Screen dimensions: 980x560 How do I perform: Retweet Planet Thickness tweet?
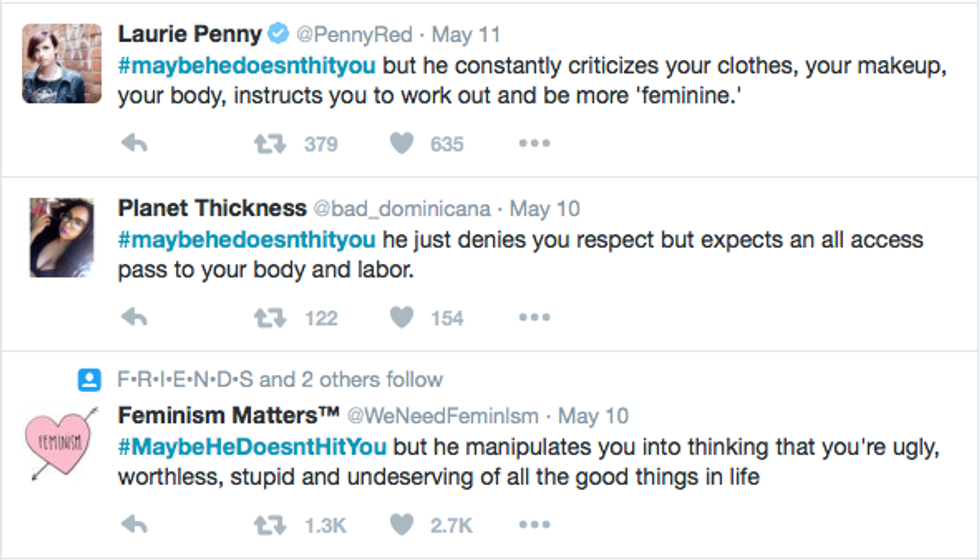(x=268, y=318)
